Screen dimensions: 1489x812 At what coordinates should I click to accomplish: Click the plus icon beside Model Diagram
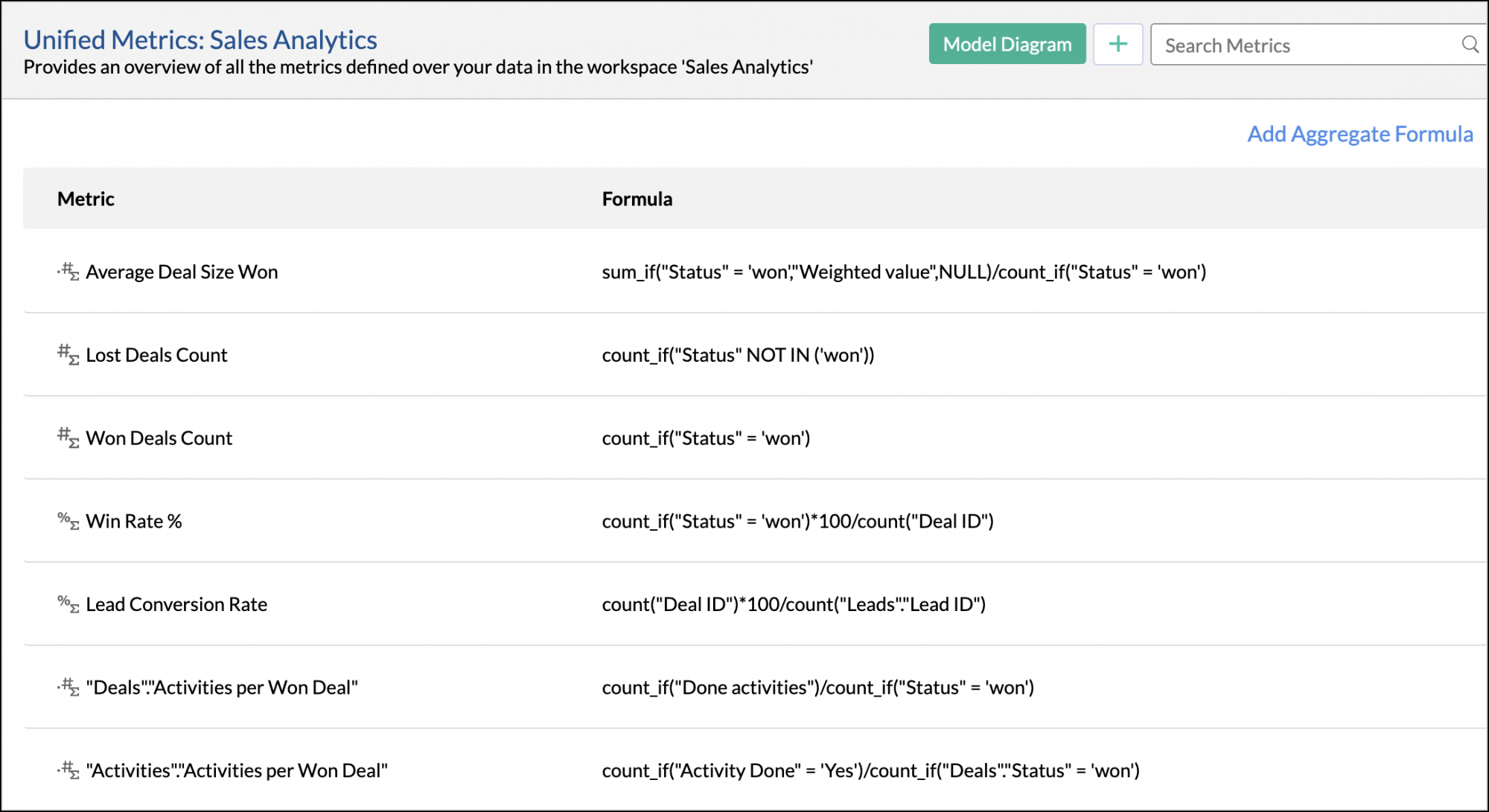[x=1117, y=44]
